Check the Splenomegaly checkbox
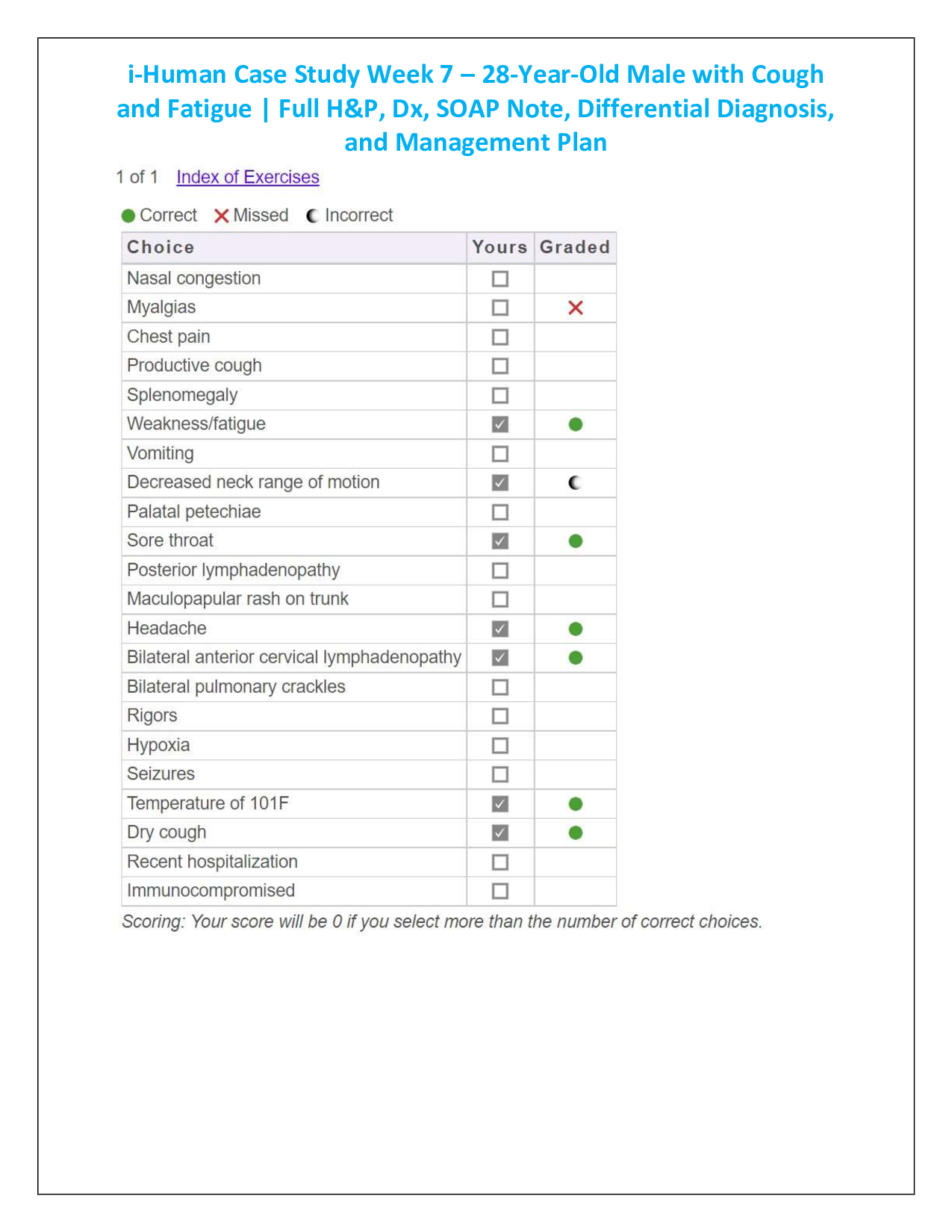The image size is (952, 1232). (499, 394)
